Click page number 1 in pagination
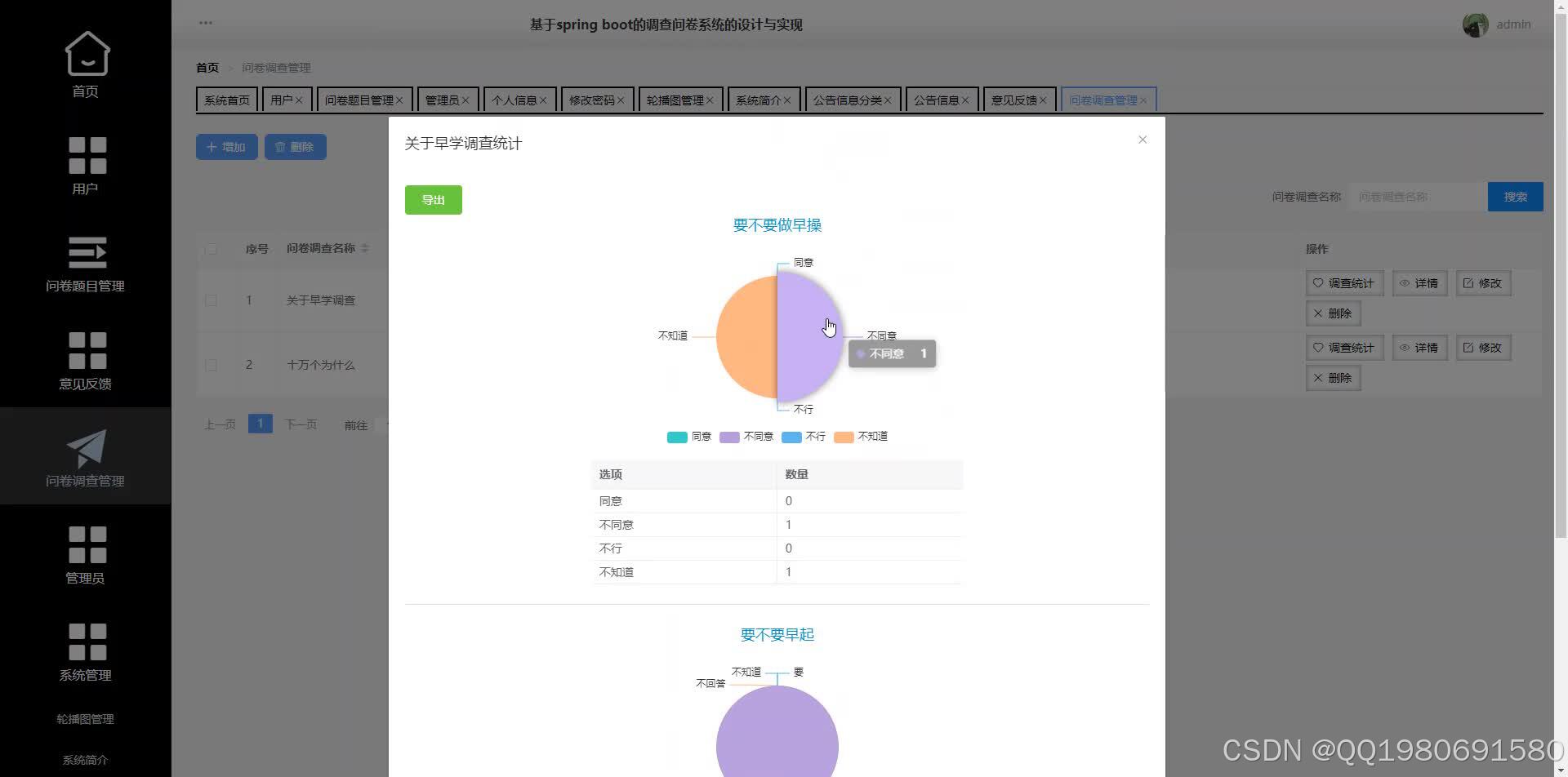This screenshot has height=777, width=1568. click(260, 424)
